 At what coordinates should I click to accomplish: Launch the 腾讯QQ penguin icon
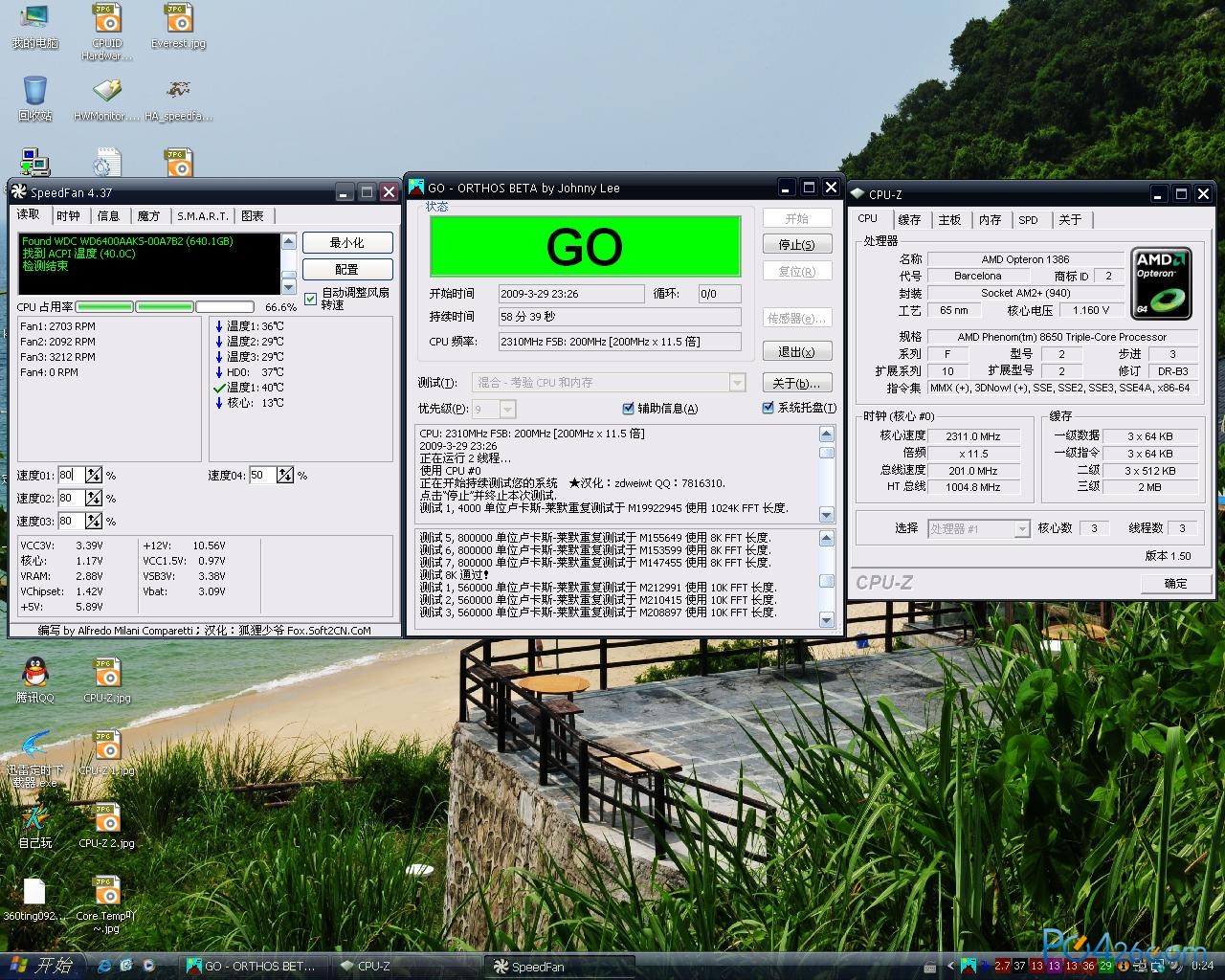coord(34,680)
